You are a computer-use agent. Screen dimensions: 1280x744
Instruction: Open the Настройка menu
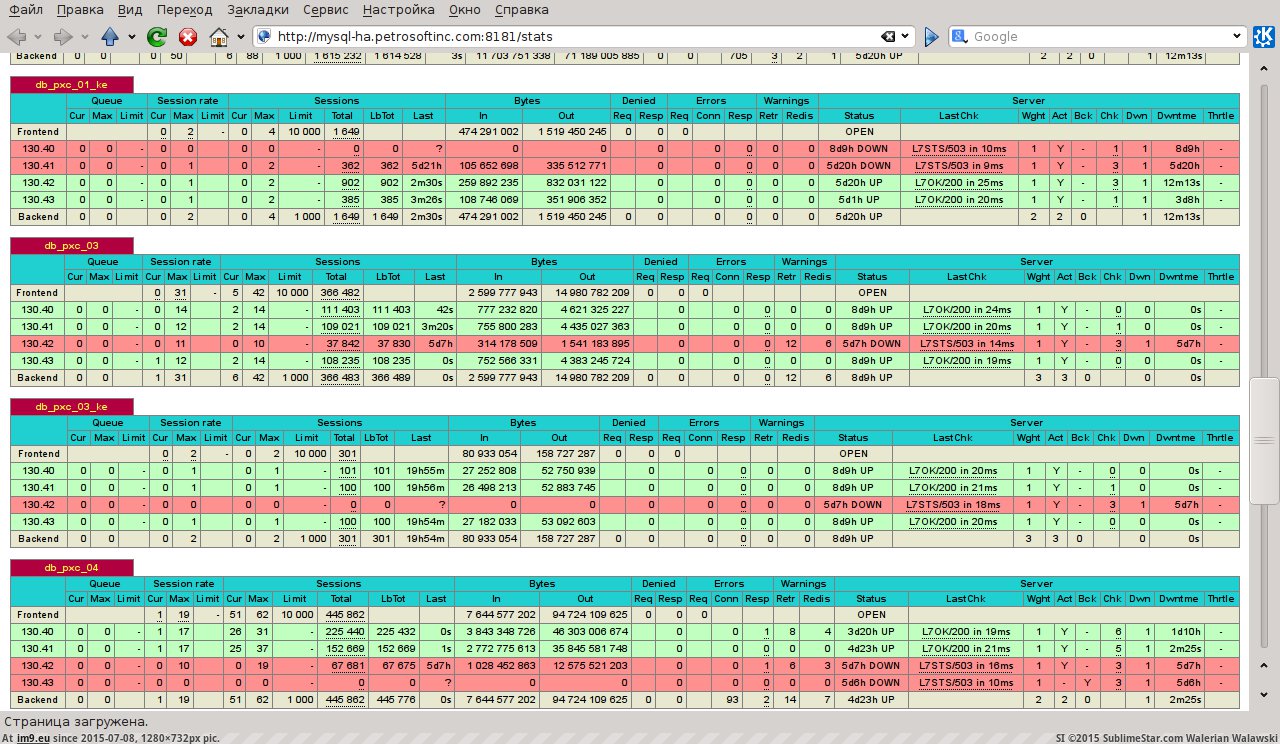point(398,10)
